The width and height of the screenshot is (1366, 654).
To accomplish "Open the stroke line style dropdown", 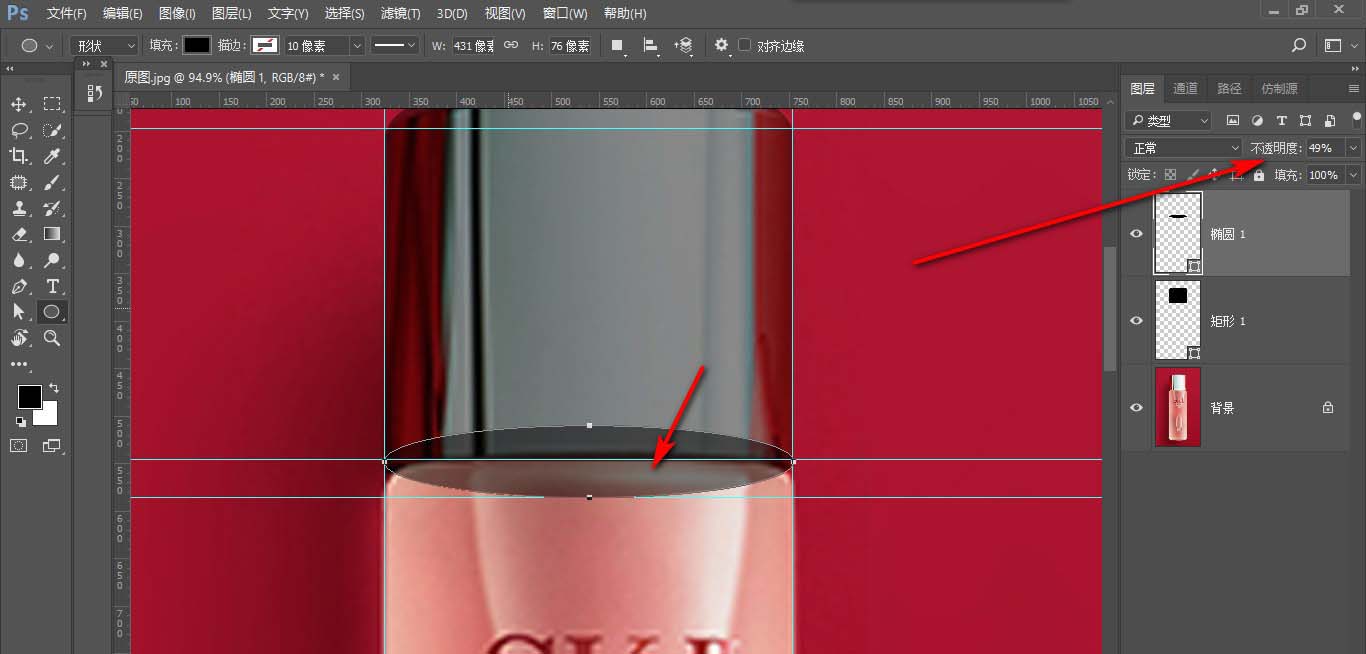I will tap(394, 45).
